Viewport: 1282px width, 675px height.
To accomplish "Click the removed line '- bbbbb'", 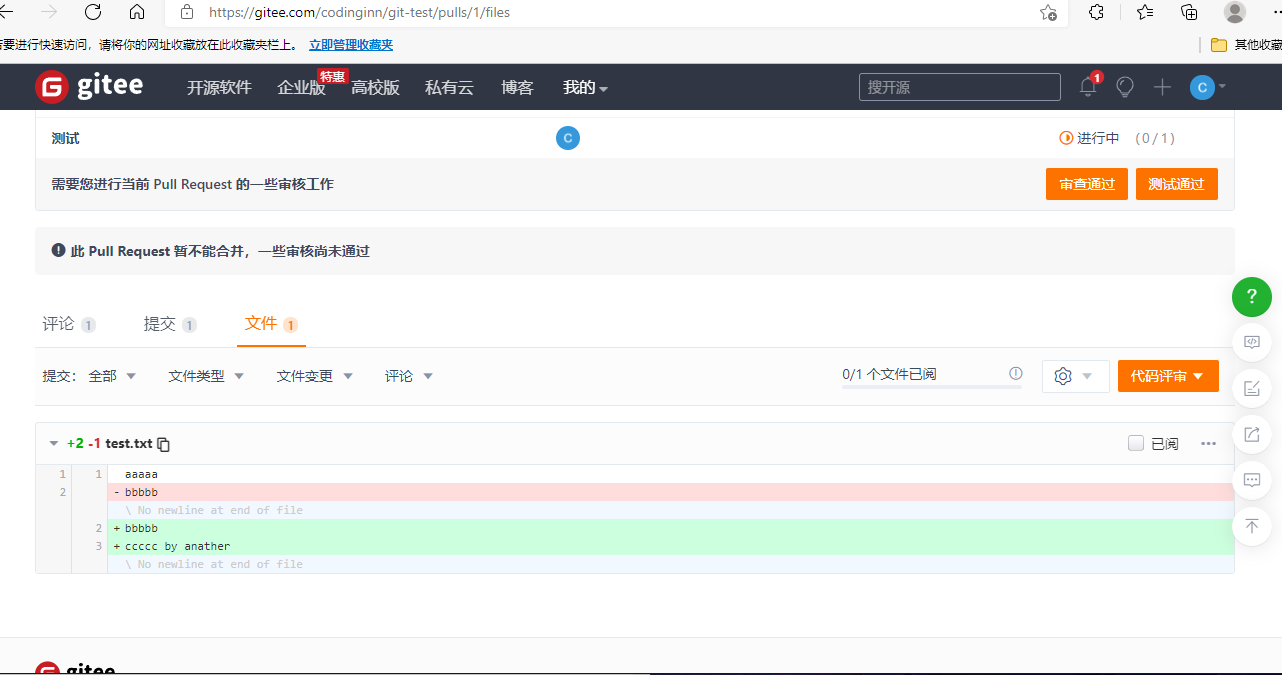I will pos(670,492).
